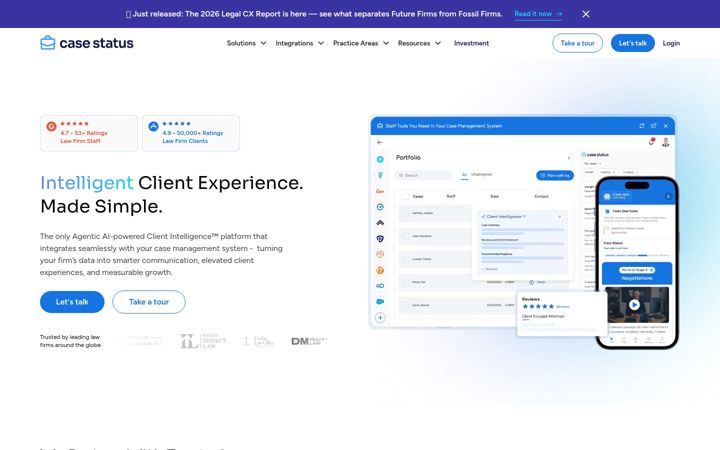
Task: Click the Salesforce cloud icon in mockup sidebar
Action: [x=380, y=302]
